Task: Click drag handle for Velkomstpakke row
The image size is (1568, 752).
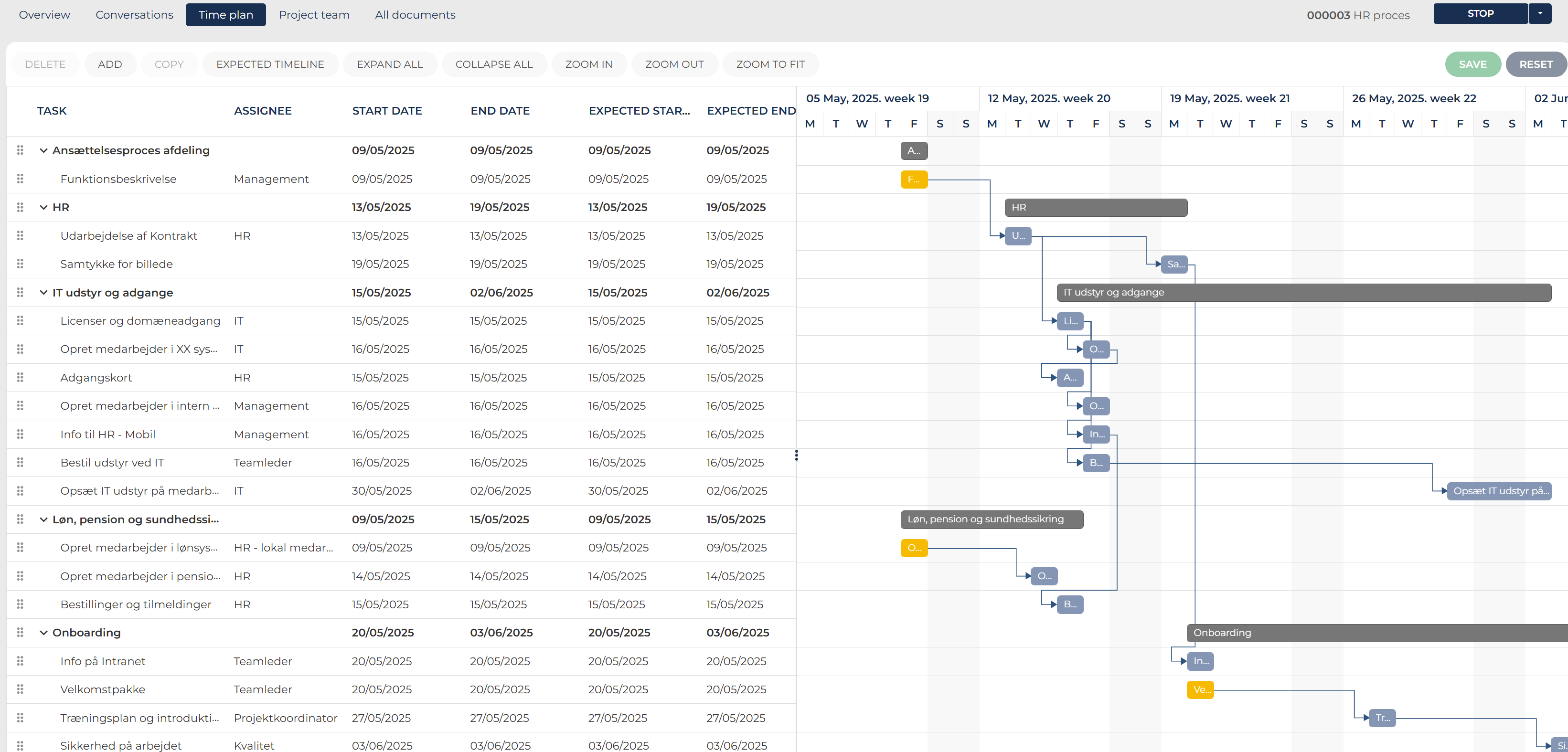Action: tap(20, 689)
